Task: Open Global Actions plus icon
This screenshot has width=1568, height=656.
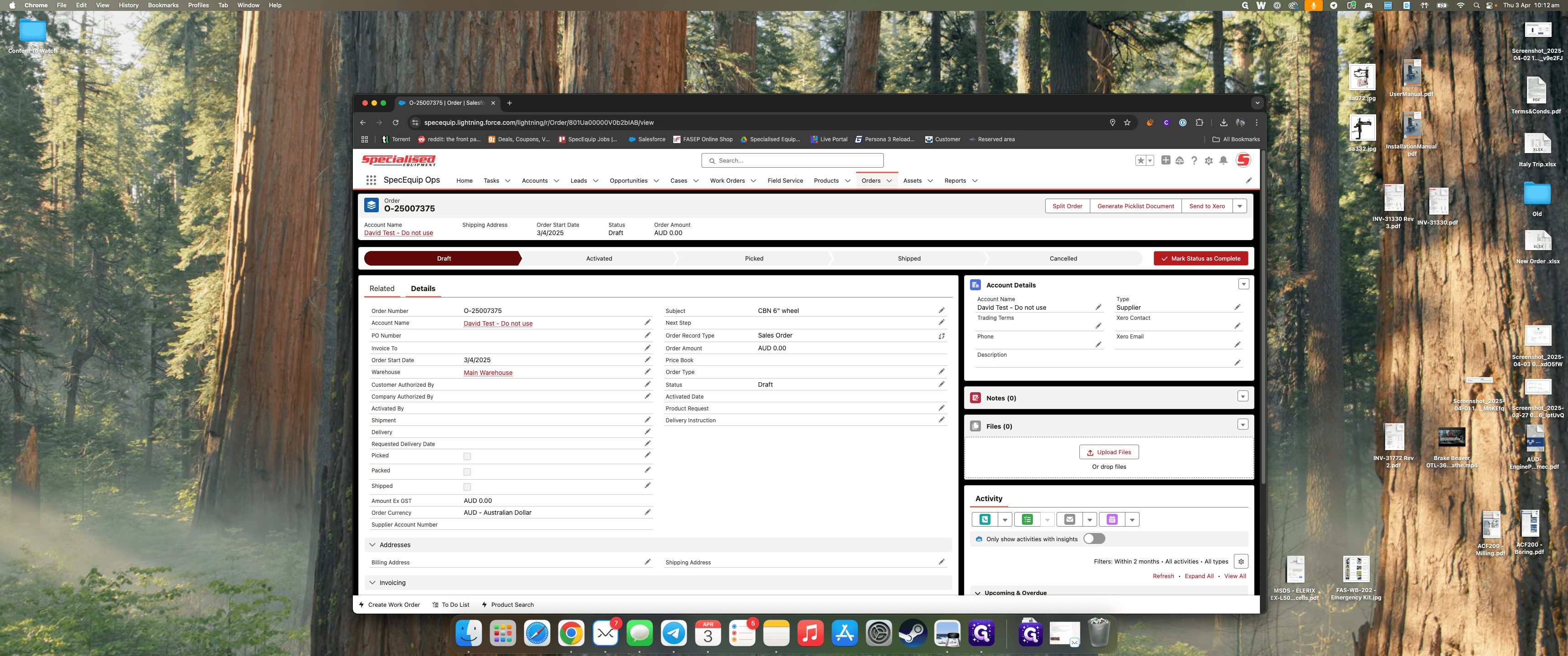Action: 1165,160
